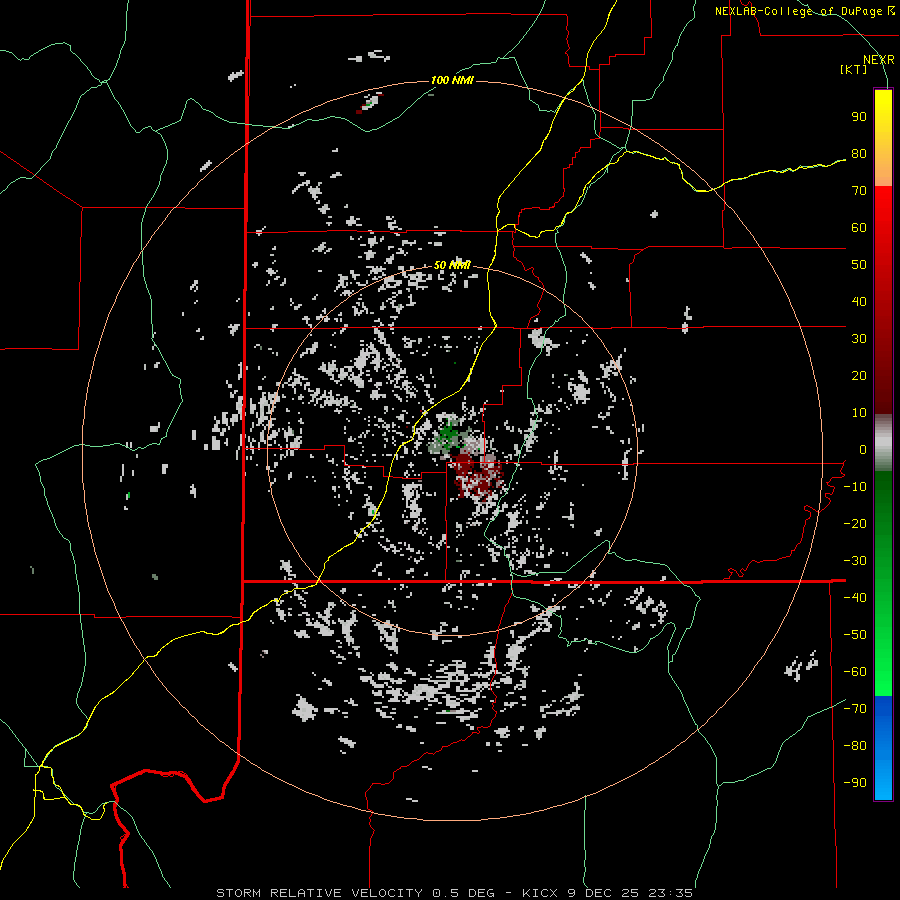The width and height of the screenshot is (900, 900).
Task: Click the STORM RELATIVE VELOCITY caption text
Action: coord(319,893)
